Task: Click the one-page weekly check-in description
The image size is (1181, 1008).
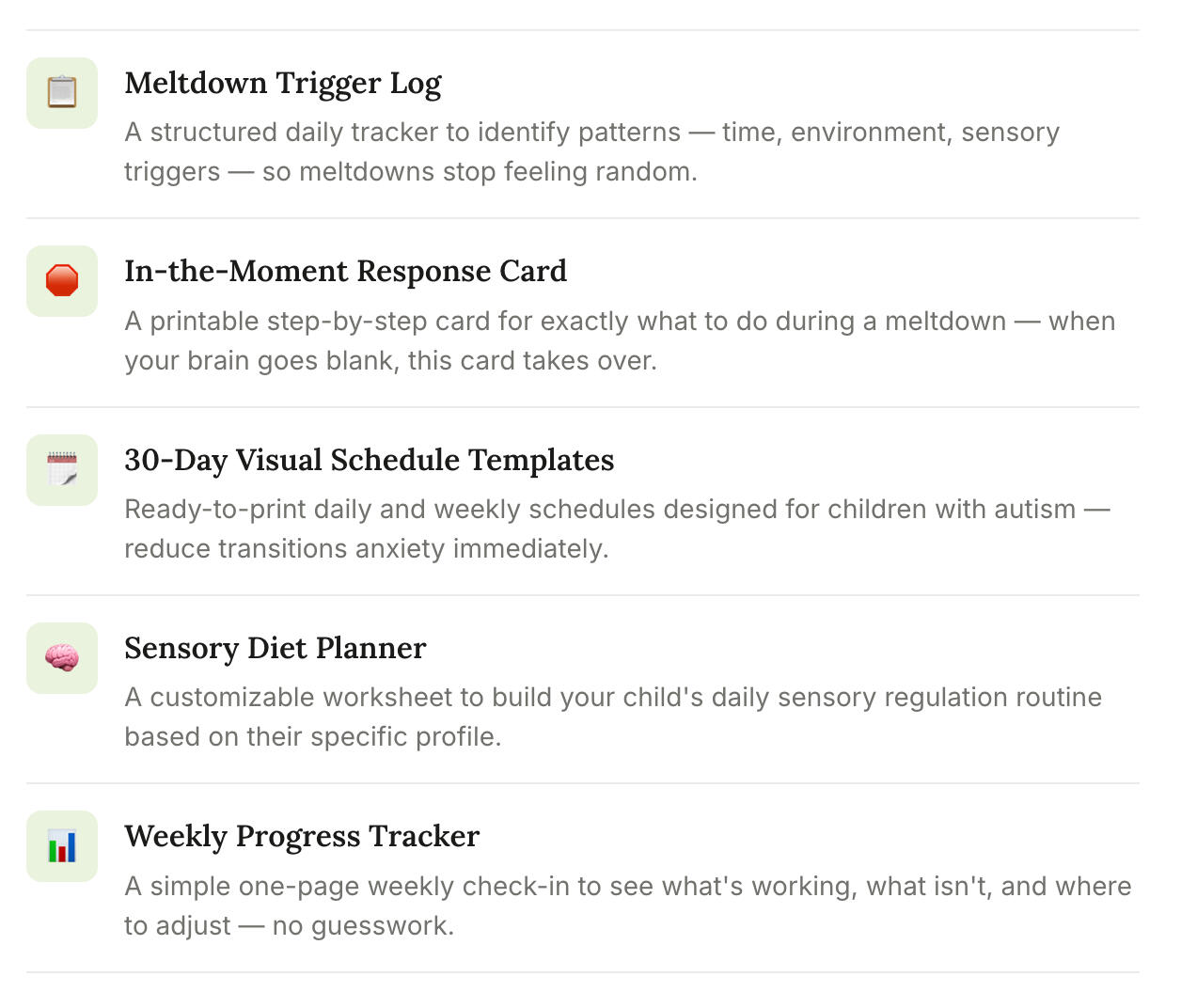Action: [627, 906]
